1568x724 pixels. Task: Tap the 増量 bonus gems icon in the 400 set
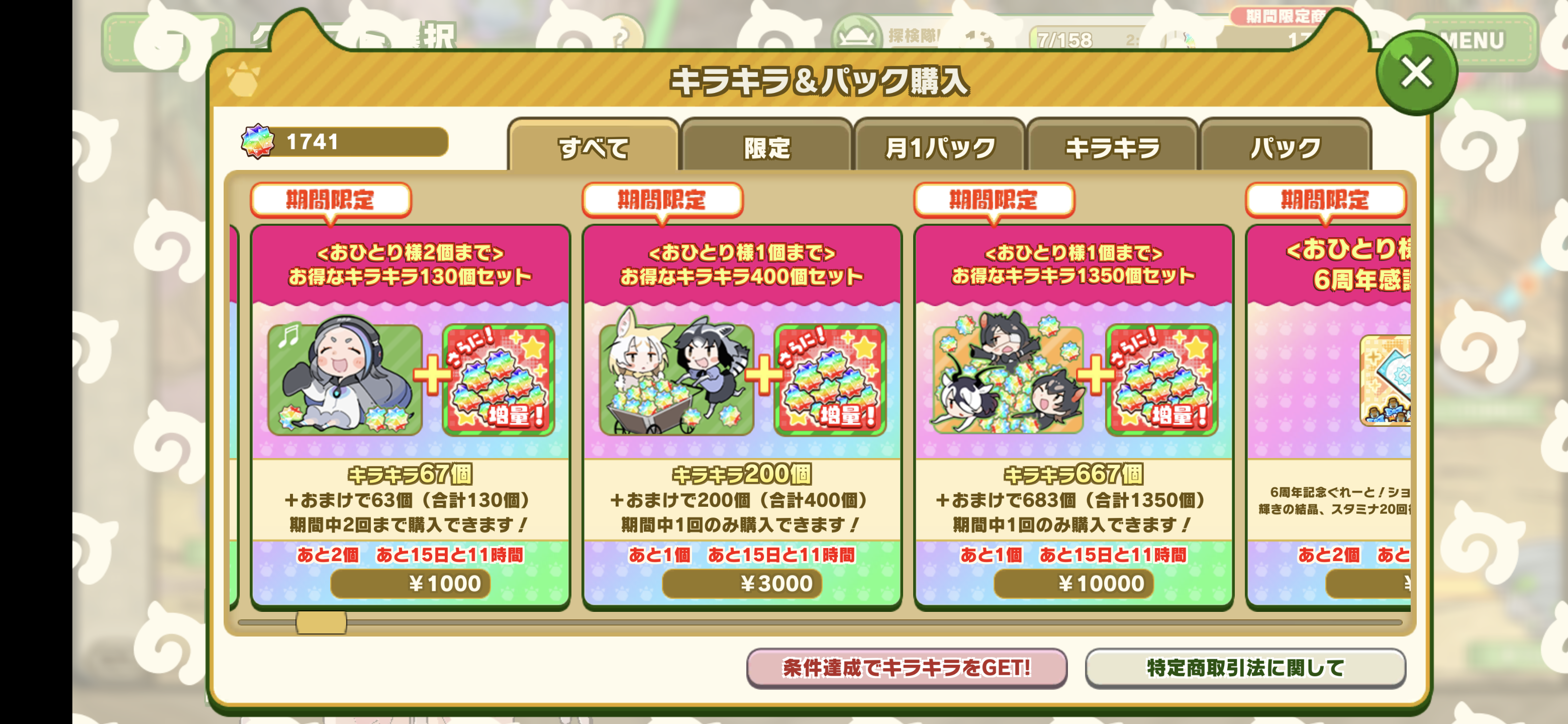[x=830, y=380]
